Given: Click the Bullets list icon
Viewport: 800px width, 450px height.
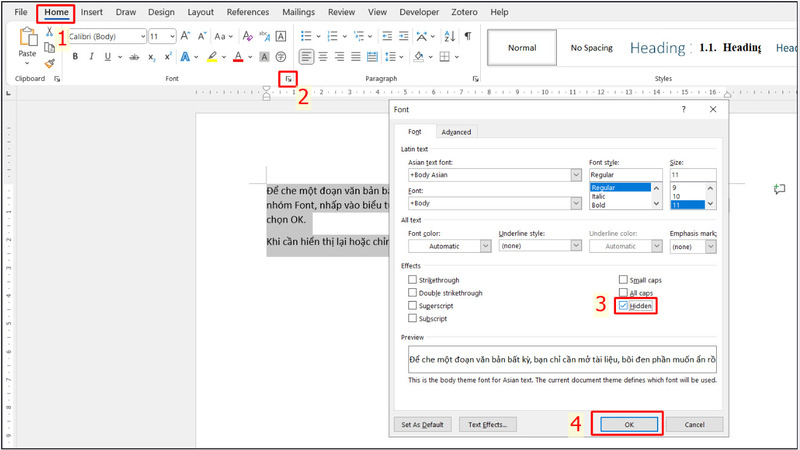Looking at the screenshot, I should click(308, 35).
